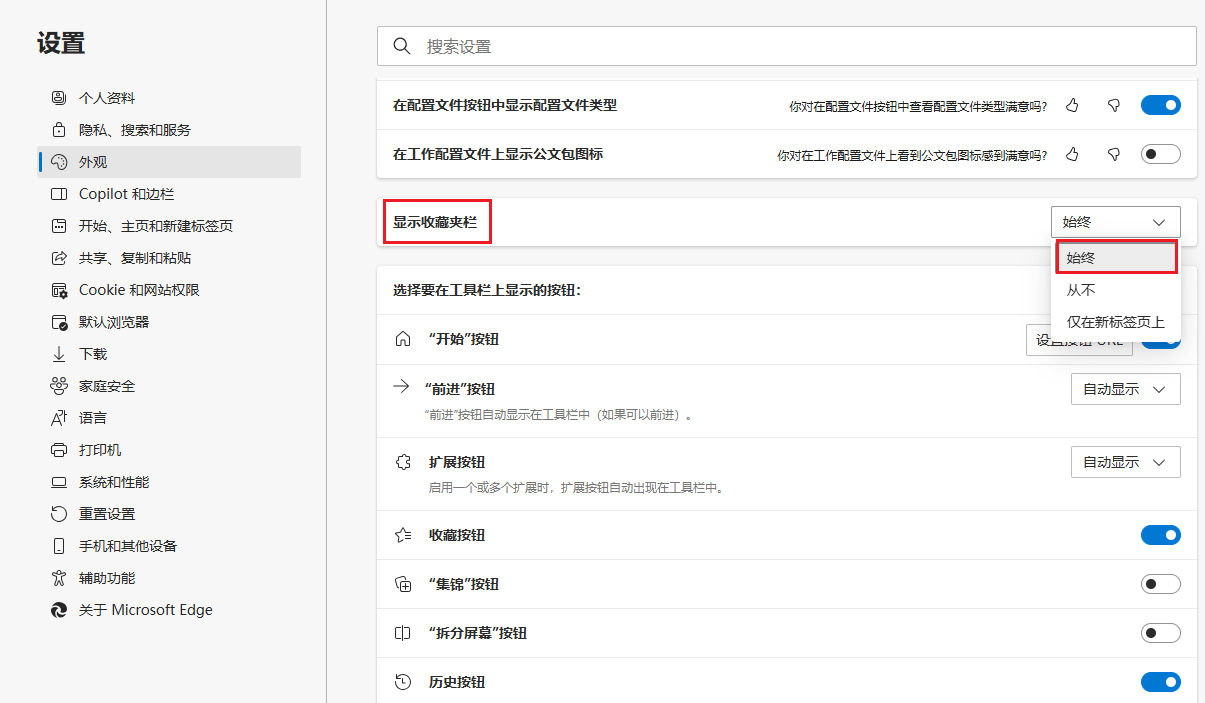Open the 显示收藏夹栏 dropdown
Viewport: 1205px width, 703px height.
pyautogui.click(x=1115, y=221)
